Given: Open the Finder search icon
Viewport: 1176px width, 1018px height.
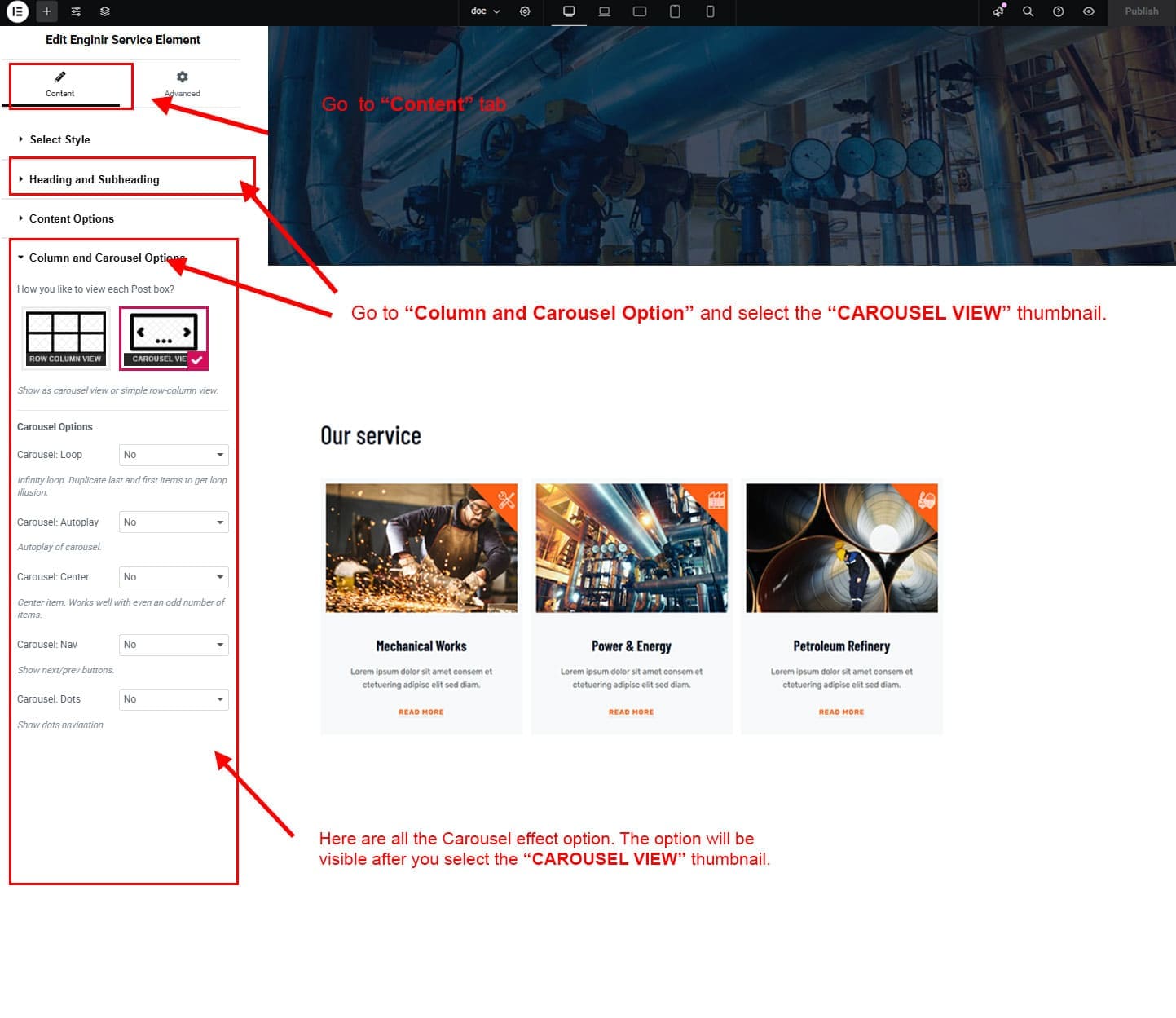Looking at the screenshot, I should 1028,11.
